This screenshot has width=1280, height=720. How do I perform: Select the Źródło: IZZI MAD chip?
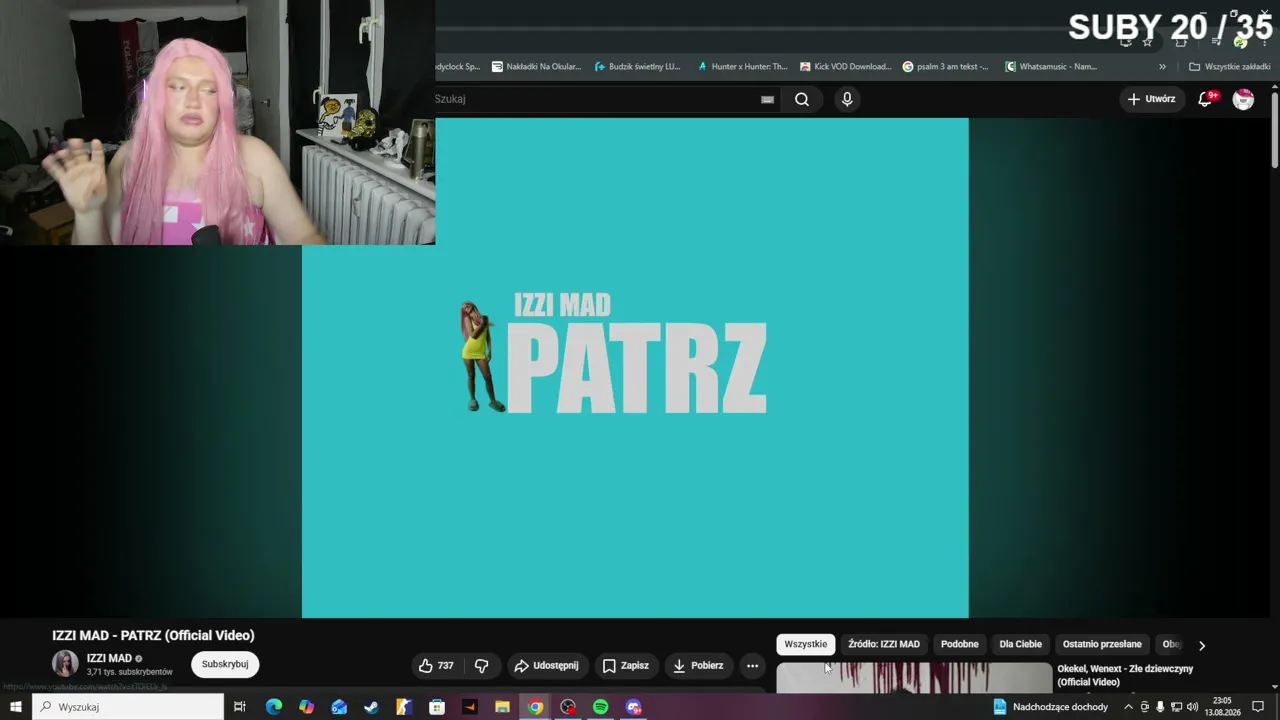point(884,644)
